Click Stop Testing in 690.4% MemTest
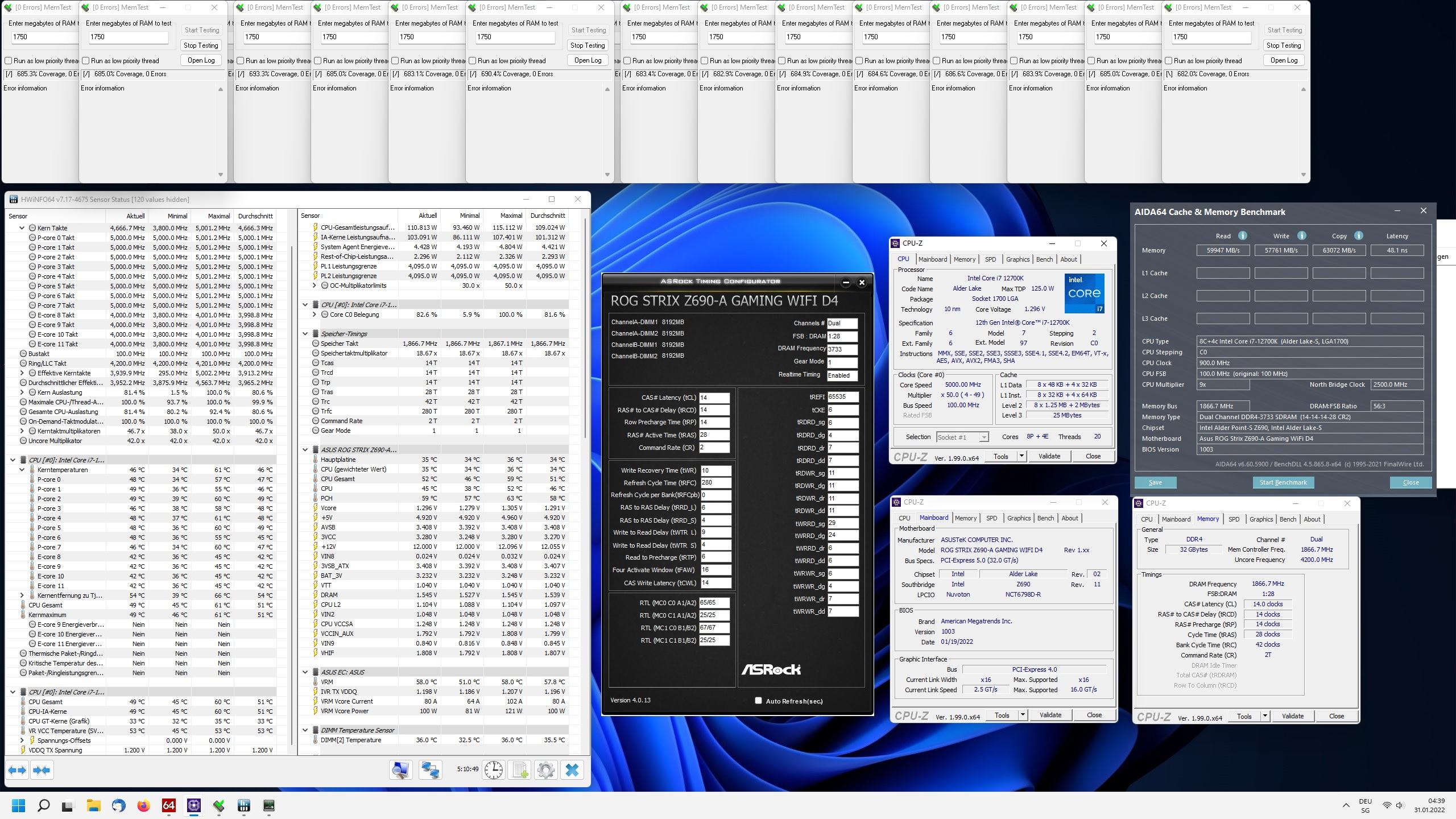This screenshot has height=819, width=1456. (x=588, y=45)
